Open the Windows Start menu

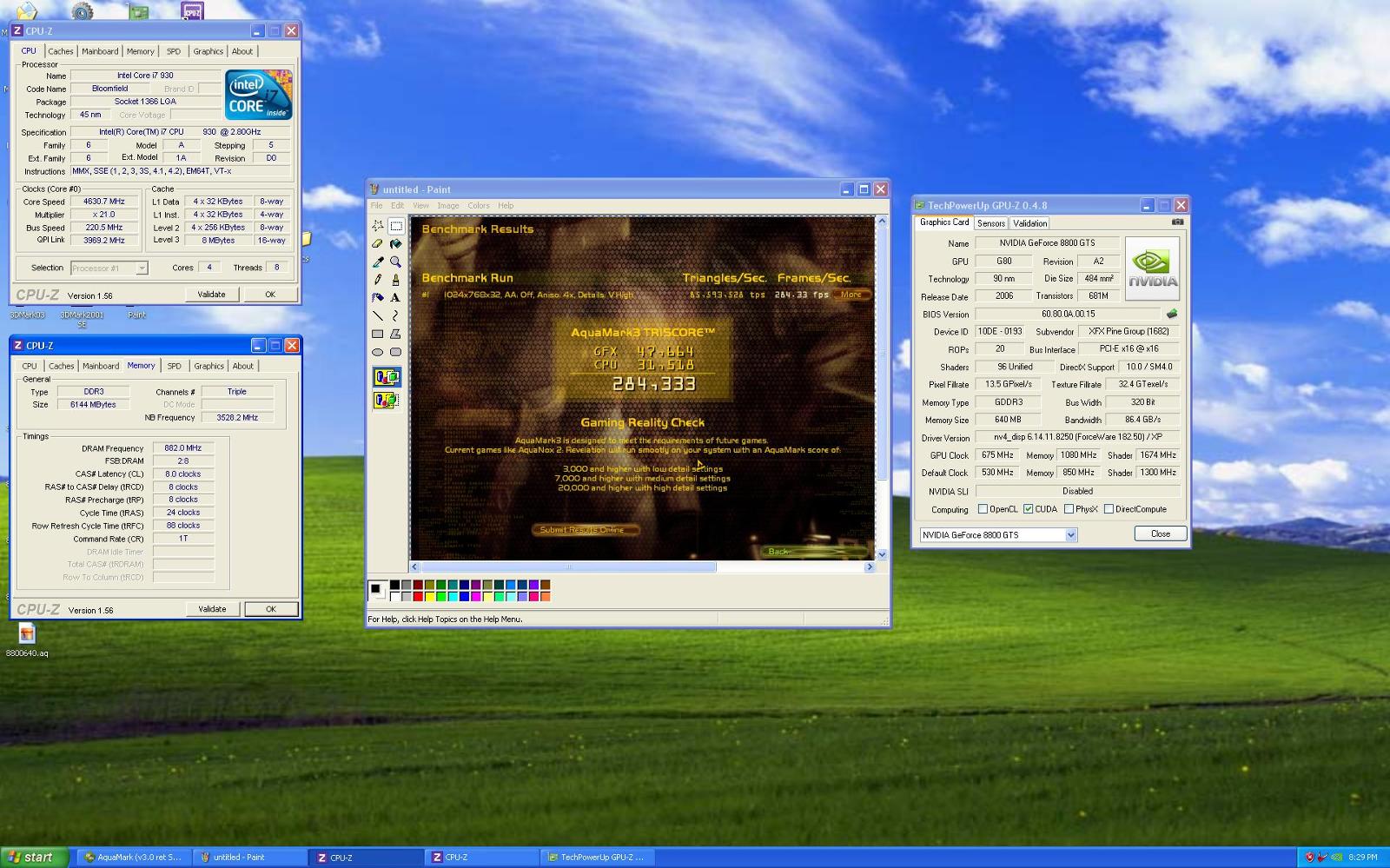[x=32, y=857]
